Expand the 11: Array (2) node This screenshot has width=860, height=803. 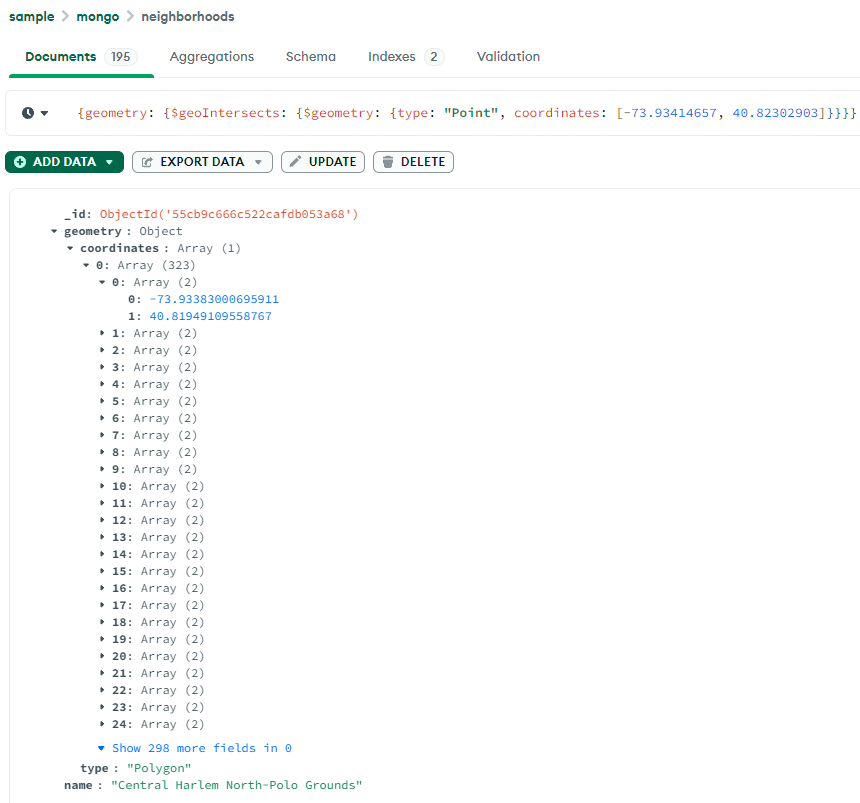(x=101, y=504)
